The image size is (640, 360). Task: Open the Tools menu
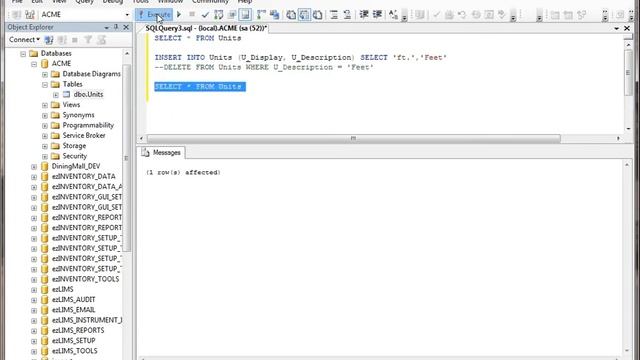[141, 2]
